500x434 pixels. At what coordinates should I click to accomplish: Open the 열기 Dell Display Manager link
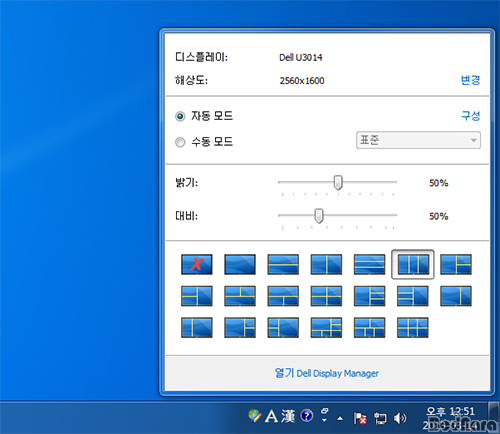(327, 373)
